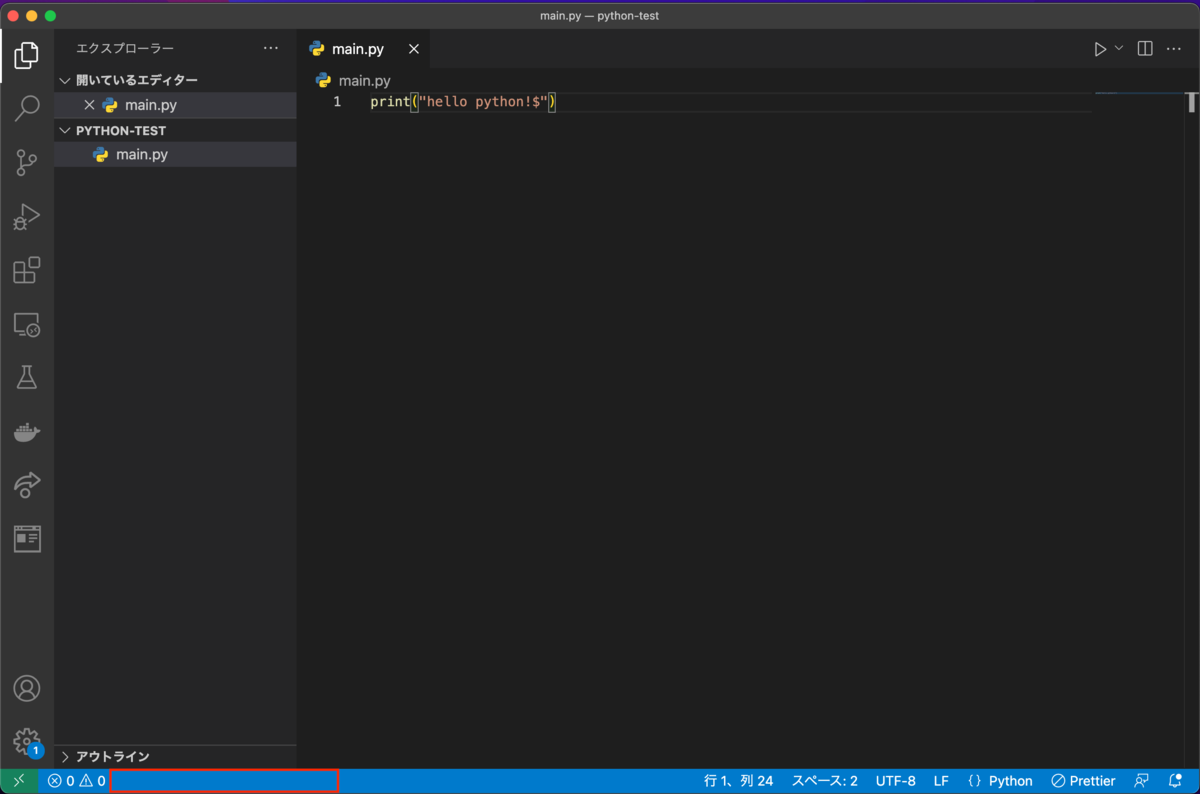The width and height of the screenshot is (1200, 794).
Task: Click the editor vertical scrollbar
Action: click(1192, 102)
